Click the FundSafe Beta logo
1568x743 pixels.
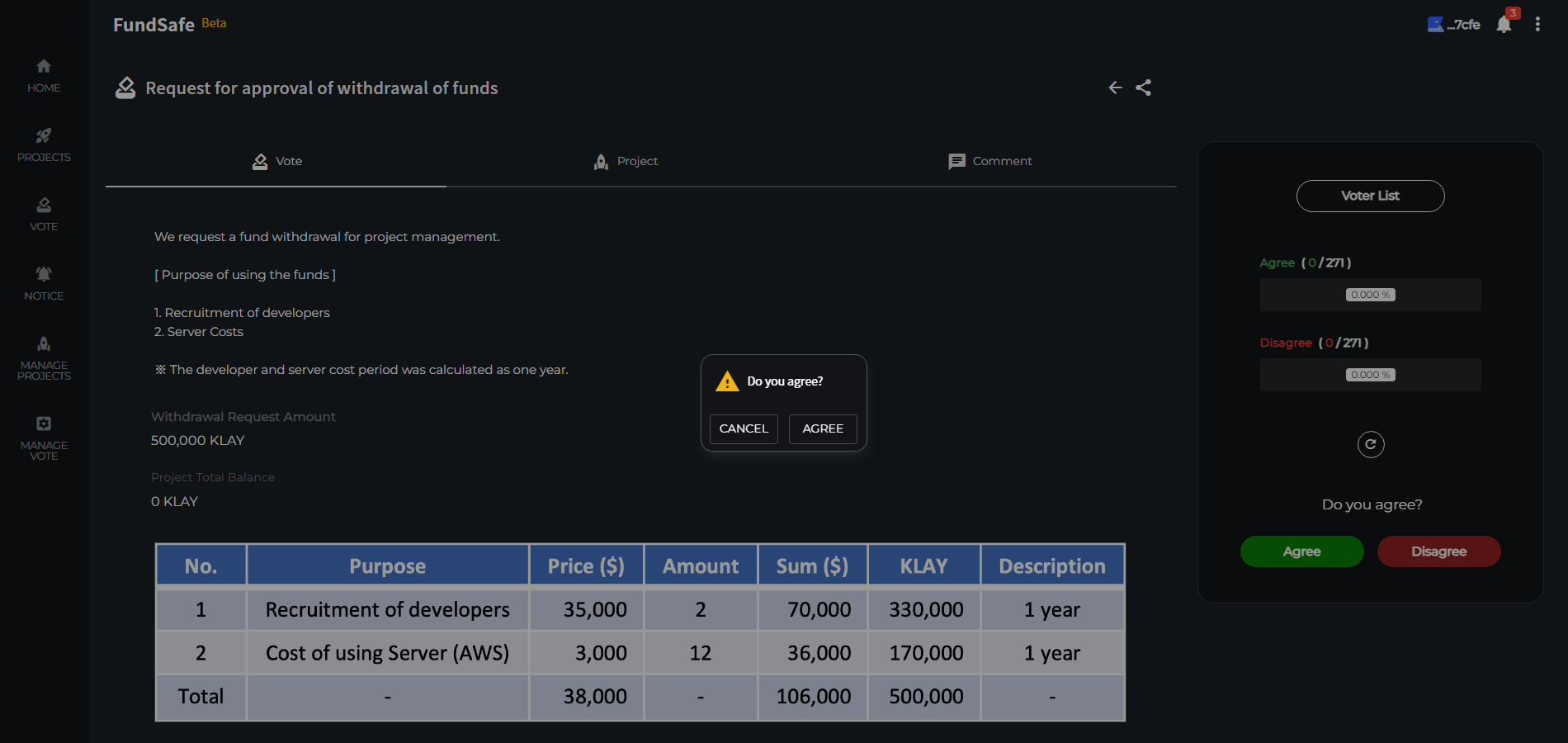click(x=169, y=25)
